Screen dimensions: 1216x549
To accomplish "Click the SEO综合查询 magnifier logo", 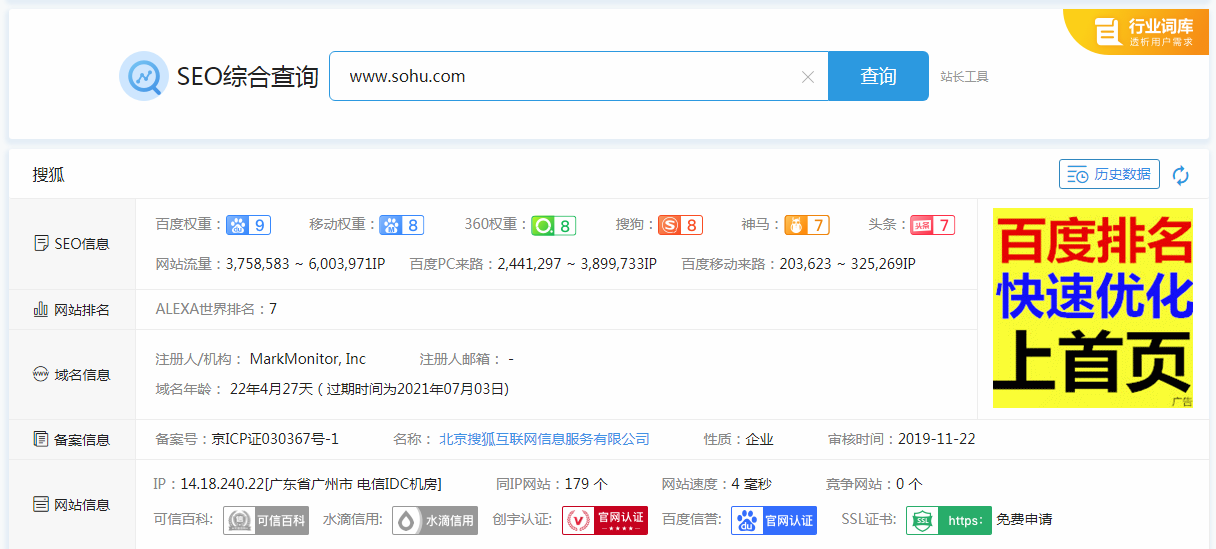I will (x=144, y=76).
